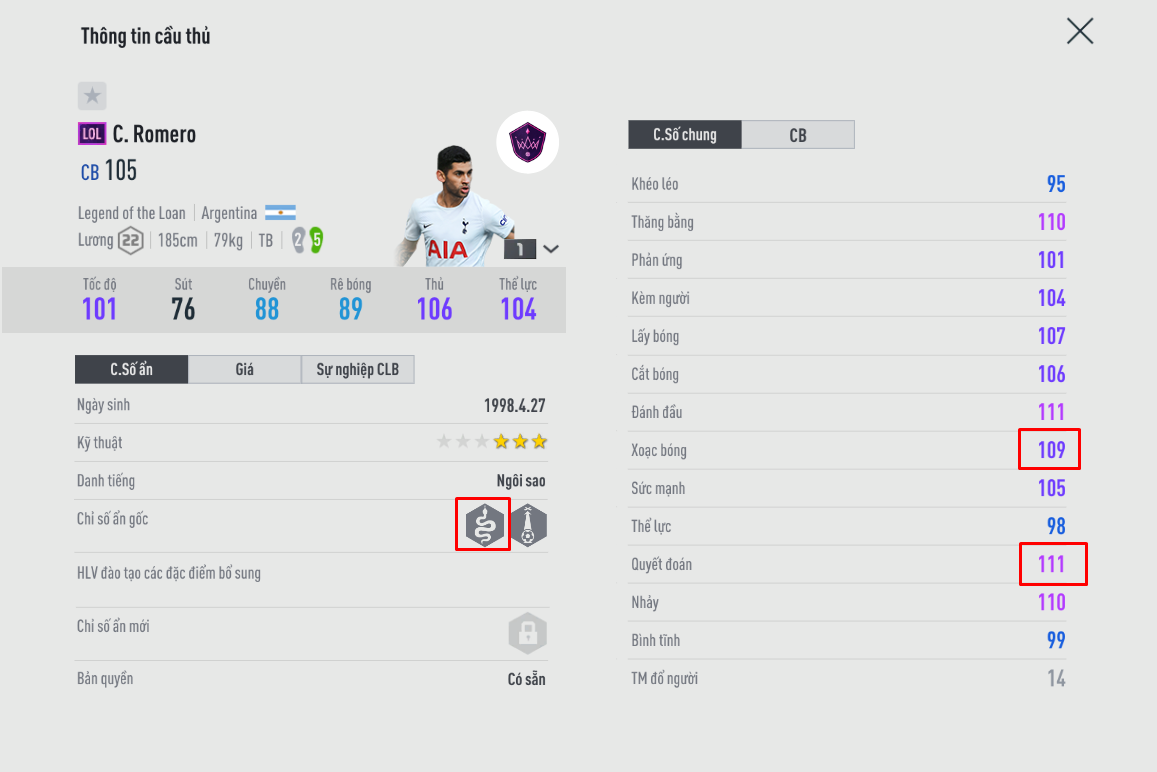Select the C.Số ẩn tab
Image resolution: width=1157 pixels, height=772 pixels.
click(x=131, y=369)
